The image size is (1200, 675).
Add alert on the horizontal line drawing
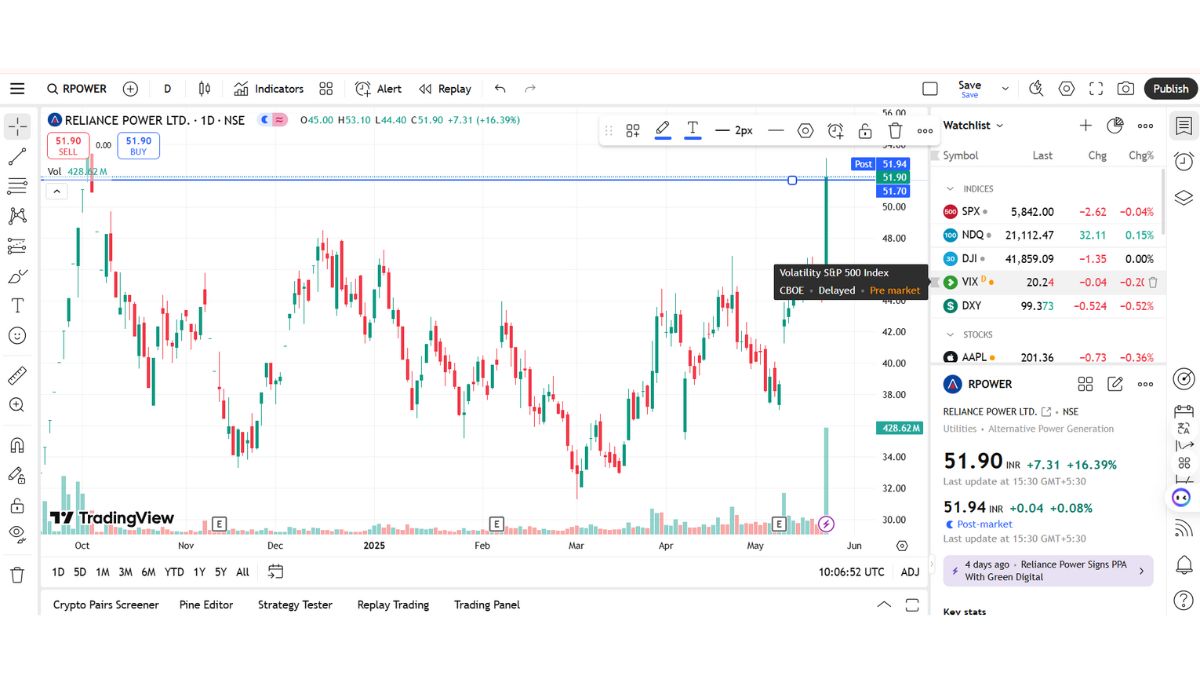coord(835,131)
